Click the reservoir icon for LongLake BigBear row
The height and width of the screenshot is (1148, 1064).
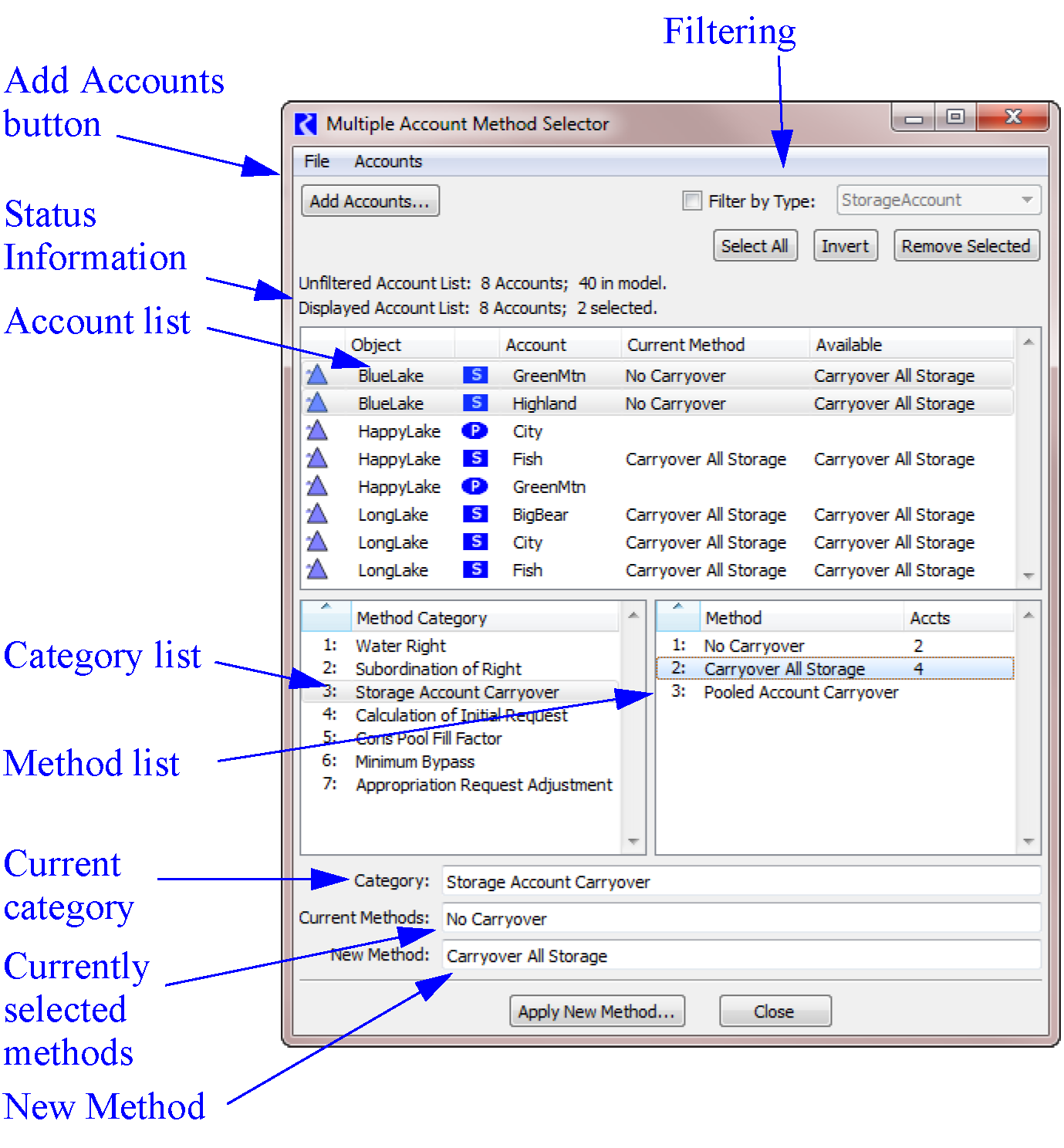pyautogui.click(x=316, y=514)
